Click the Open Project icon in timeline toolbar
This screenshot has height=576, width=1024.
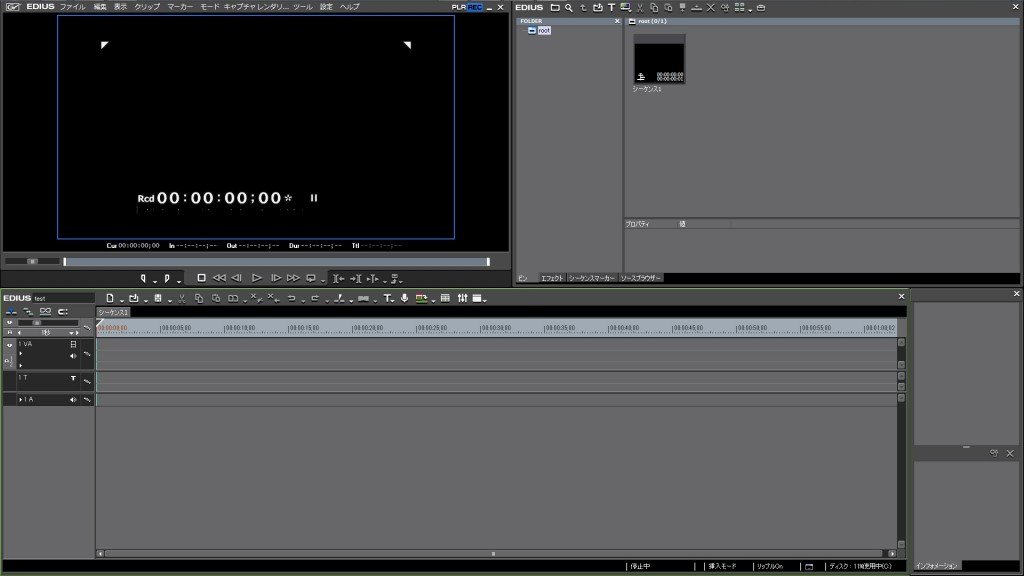134,298
